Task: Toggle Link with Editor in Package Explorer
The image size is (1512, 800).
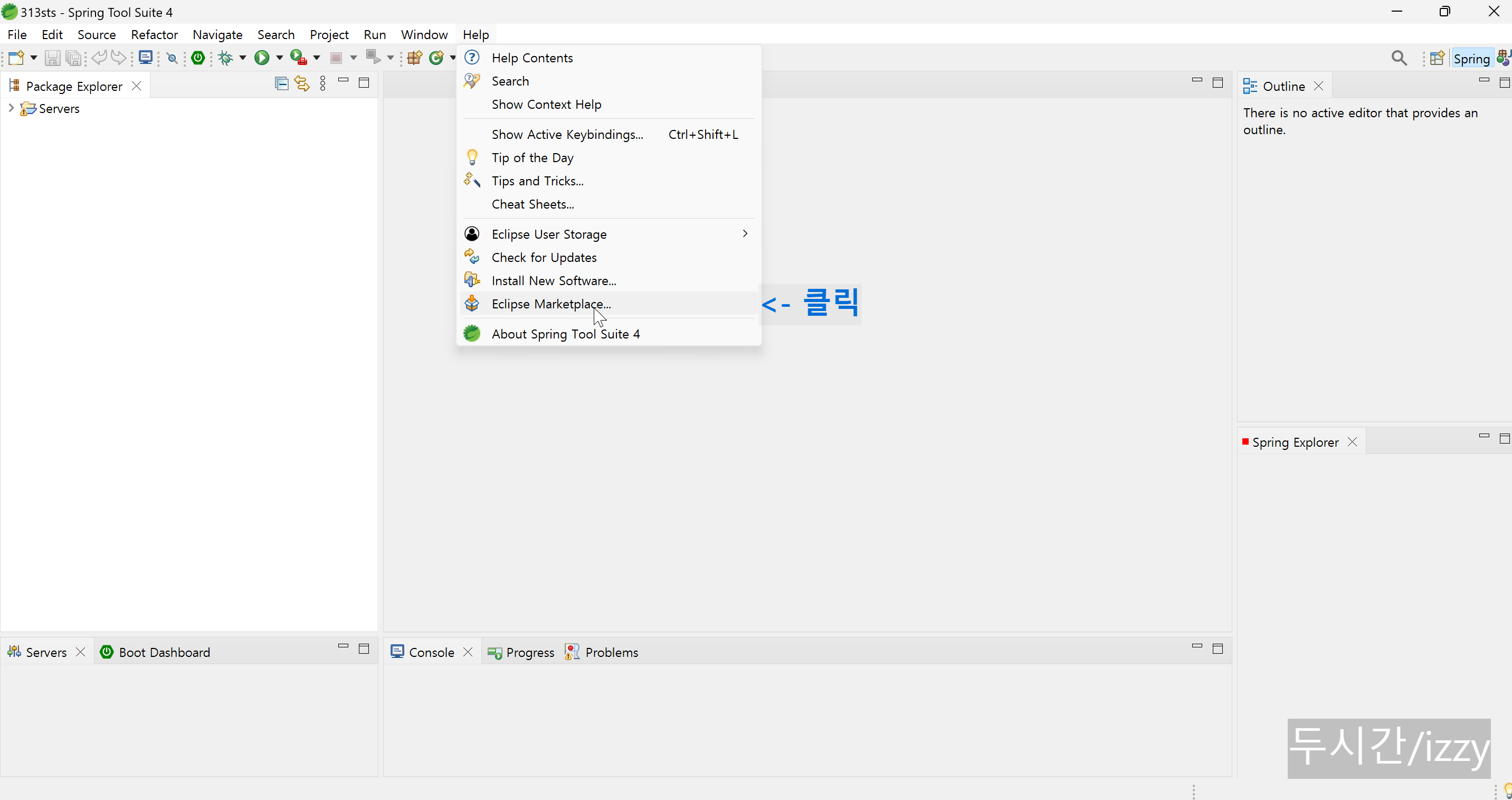Action: click(x=302, y=83)
